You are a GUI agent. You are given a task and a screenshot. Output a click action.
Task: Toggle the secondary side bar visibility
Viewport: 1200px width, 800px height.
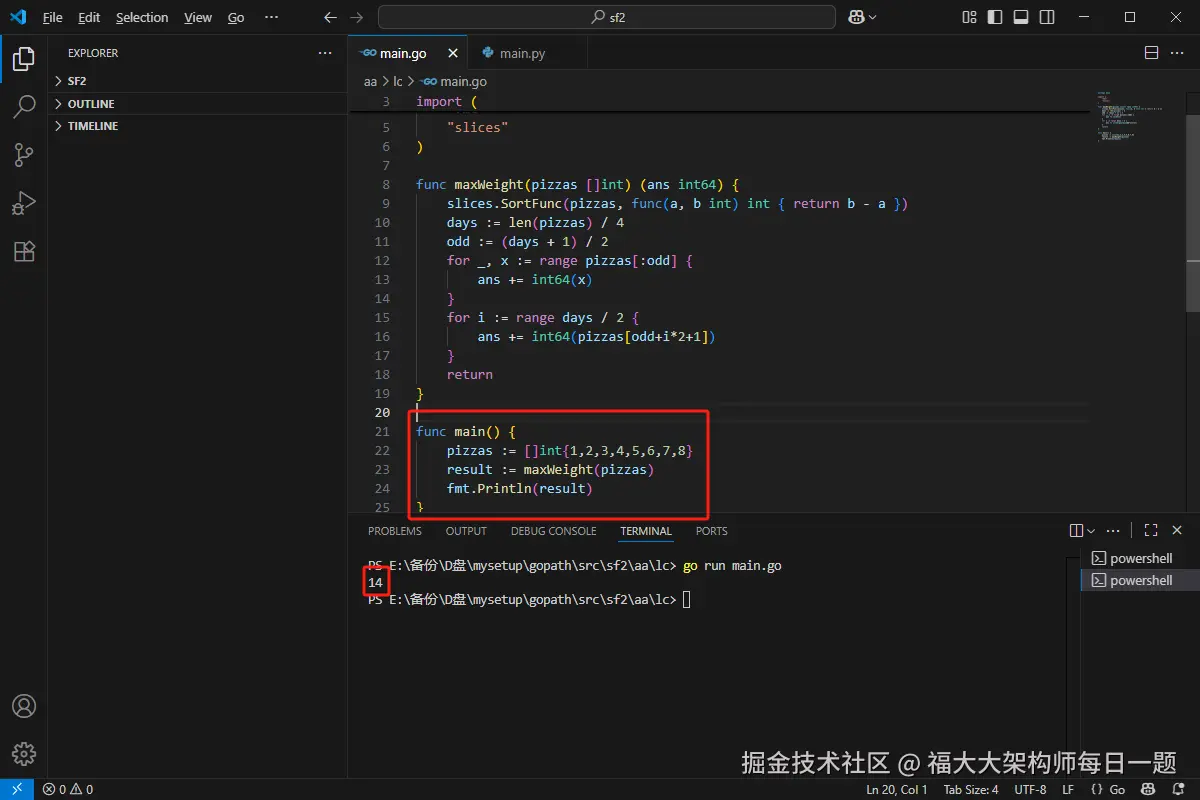click(1047, 17)
